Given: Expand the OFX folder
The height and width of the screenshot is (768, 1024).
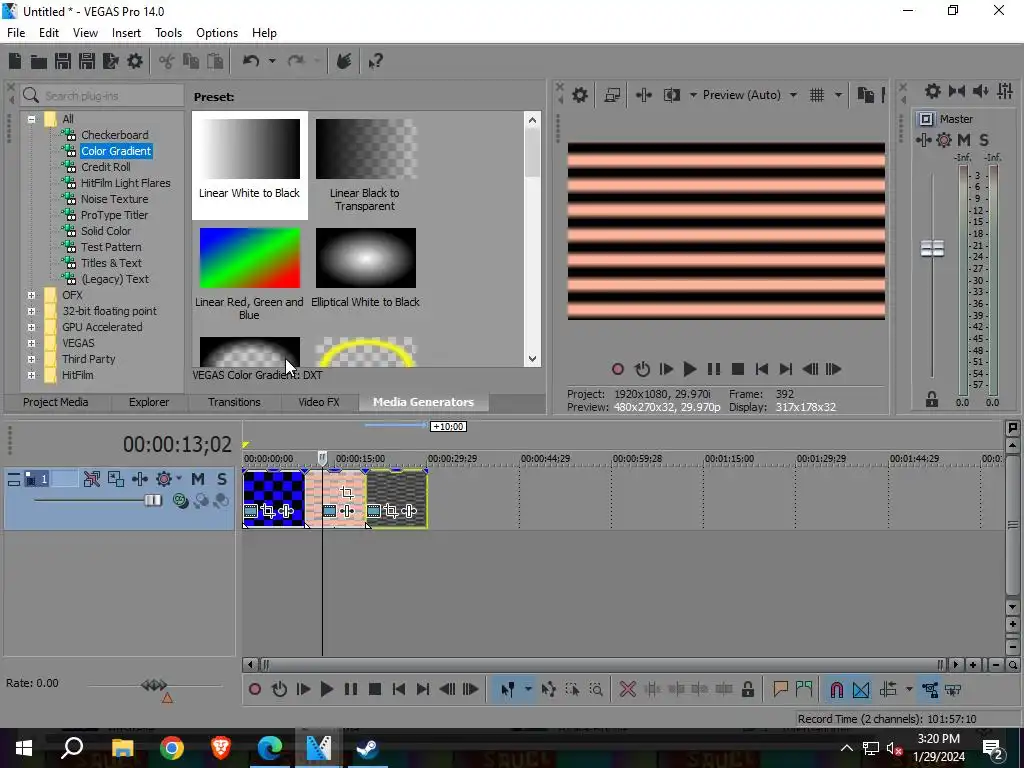Looking at the screenshot, I should (31, 295).
